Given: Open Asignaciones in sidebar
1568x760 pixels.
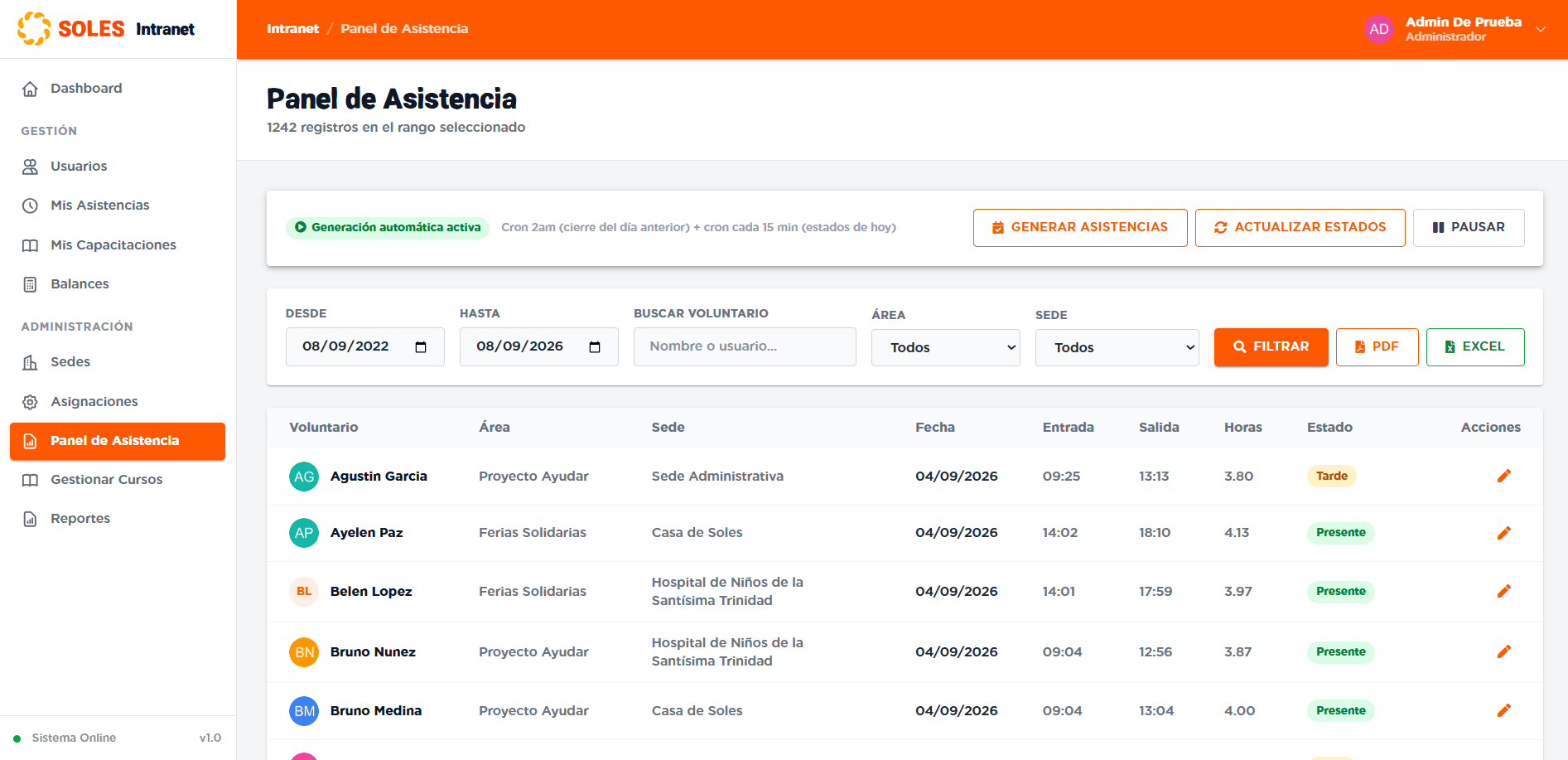Looking at the screenshot, I should (118, 402).
